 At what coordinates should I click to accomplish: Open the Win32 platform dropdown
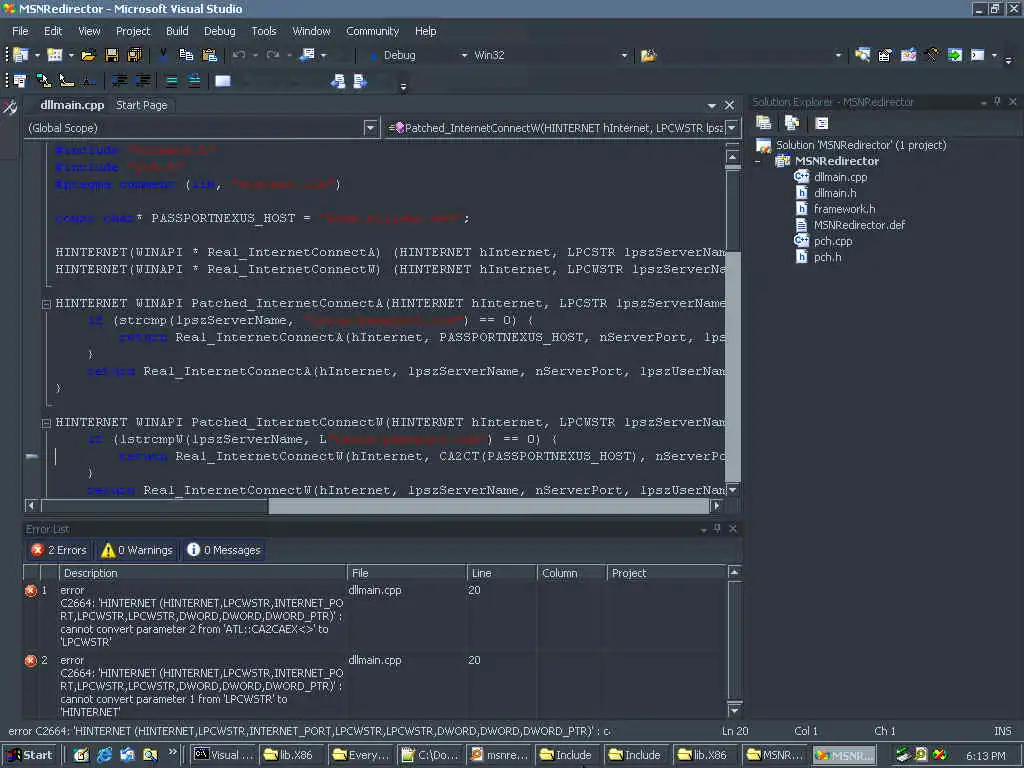[x=624, y=56]
